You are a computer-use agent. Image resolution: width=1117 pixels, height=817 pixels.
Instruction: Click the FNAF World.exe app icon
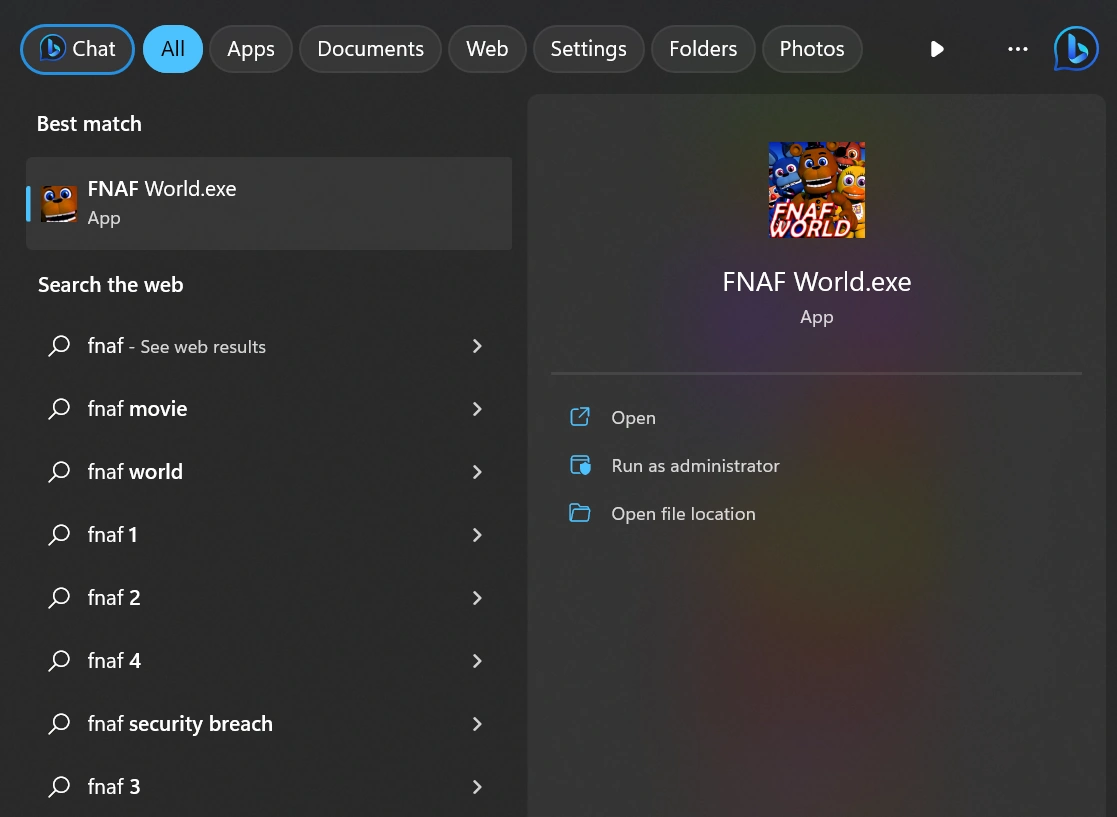[58, 202]
